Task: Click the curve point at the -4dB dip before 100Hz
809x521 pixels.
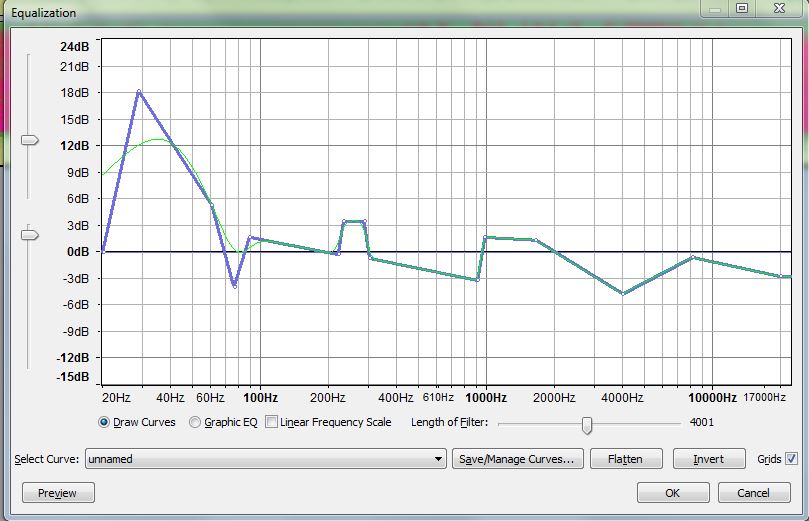Action: [235, 286]
